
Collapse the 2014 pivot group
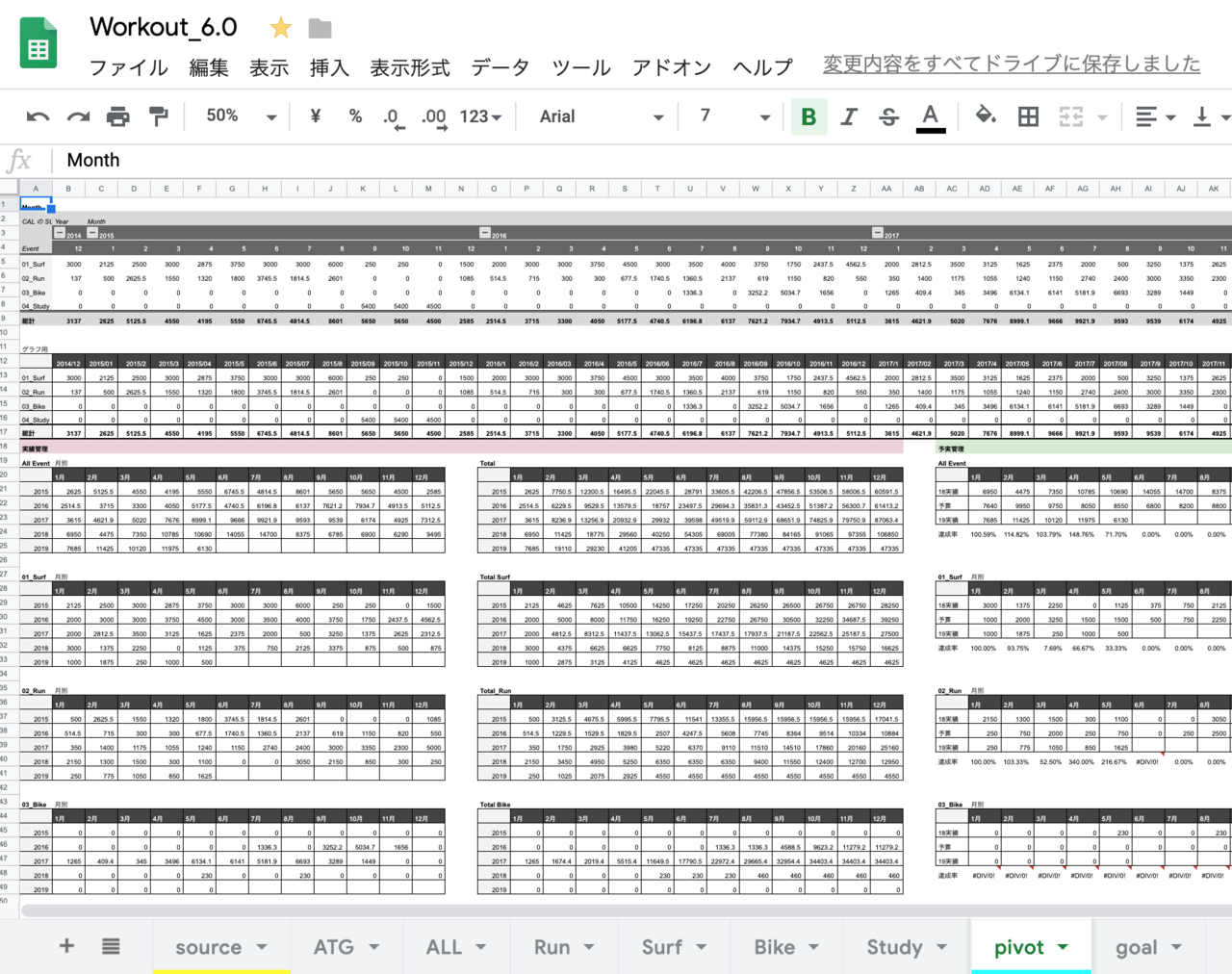(x=60, y=234)
